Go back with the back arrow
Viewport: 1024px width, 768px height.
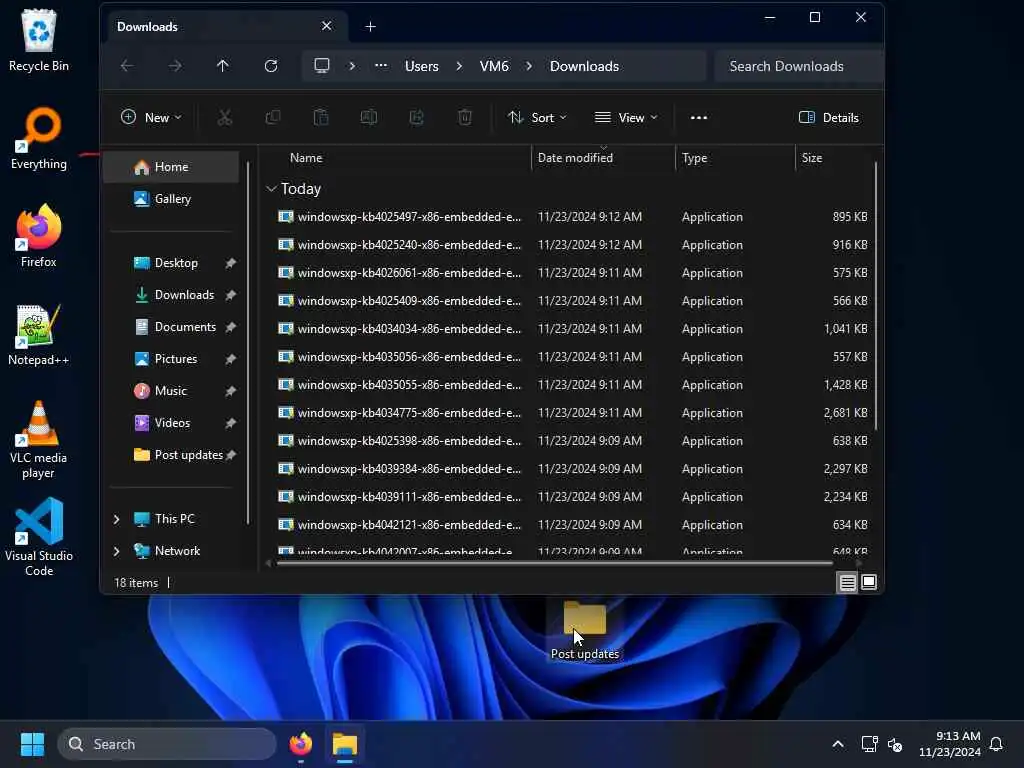pos(127,66)
